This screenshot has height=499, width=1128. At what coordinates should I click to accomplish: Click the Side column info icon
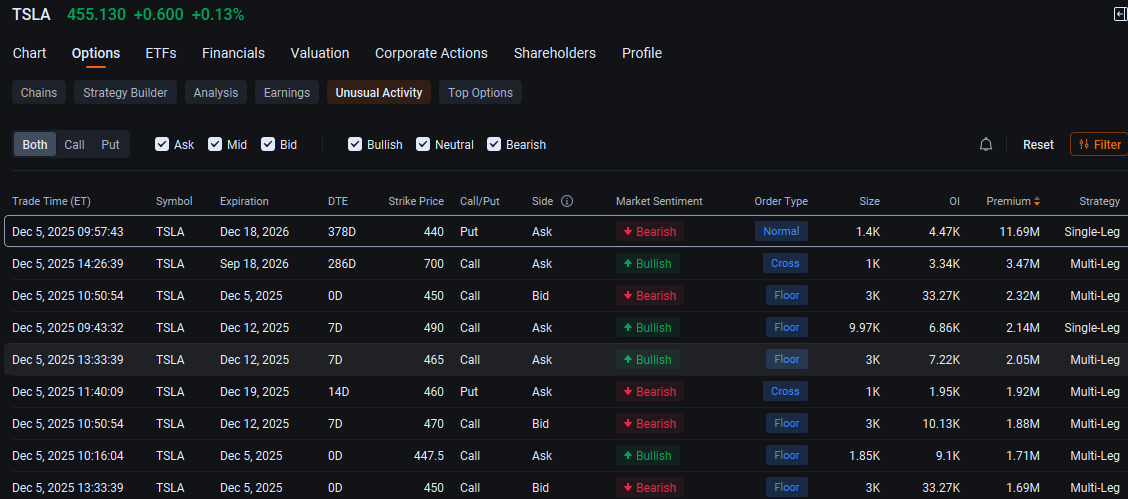click(567, 201)
